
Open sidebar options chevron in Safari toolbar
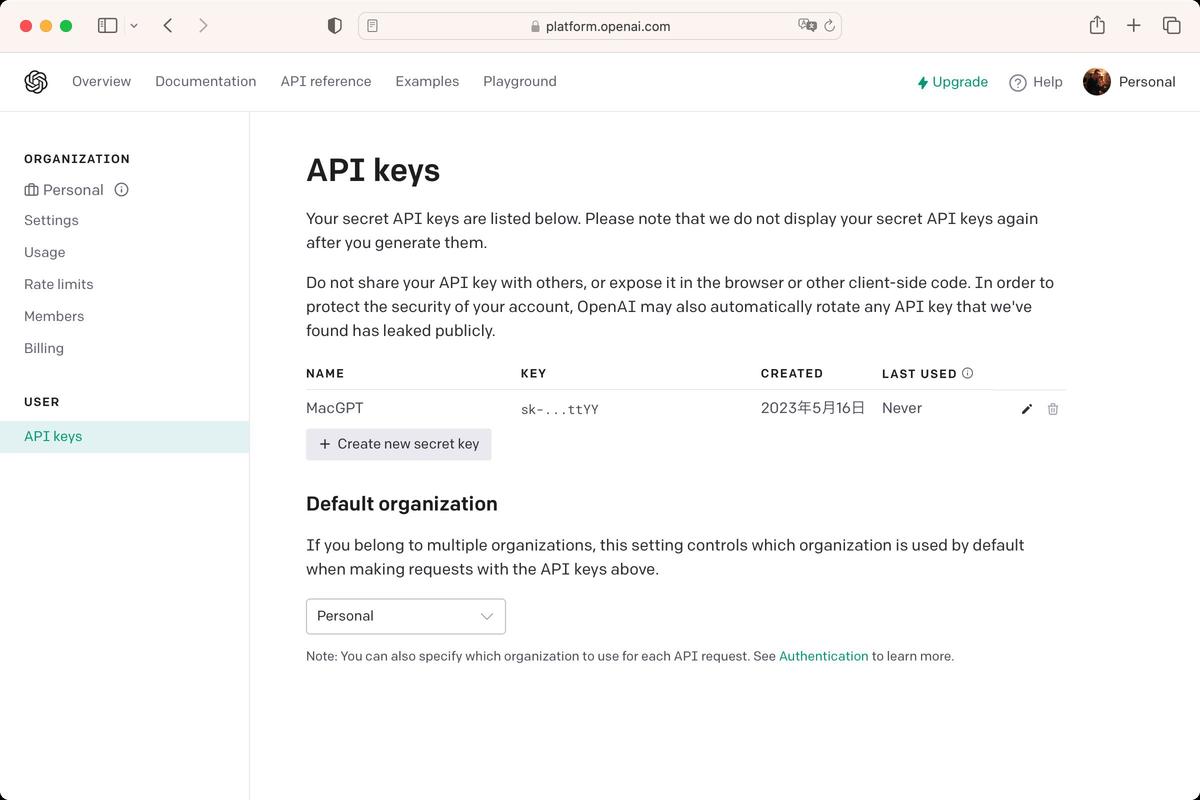(134, 26)
